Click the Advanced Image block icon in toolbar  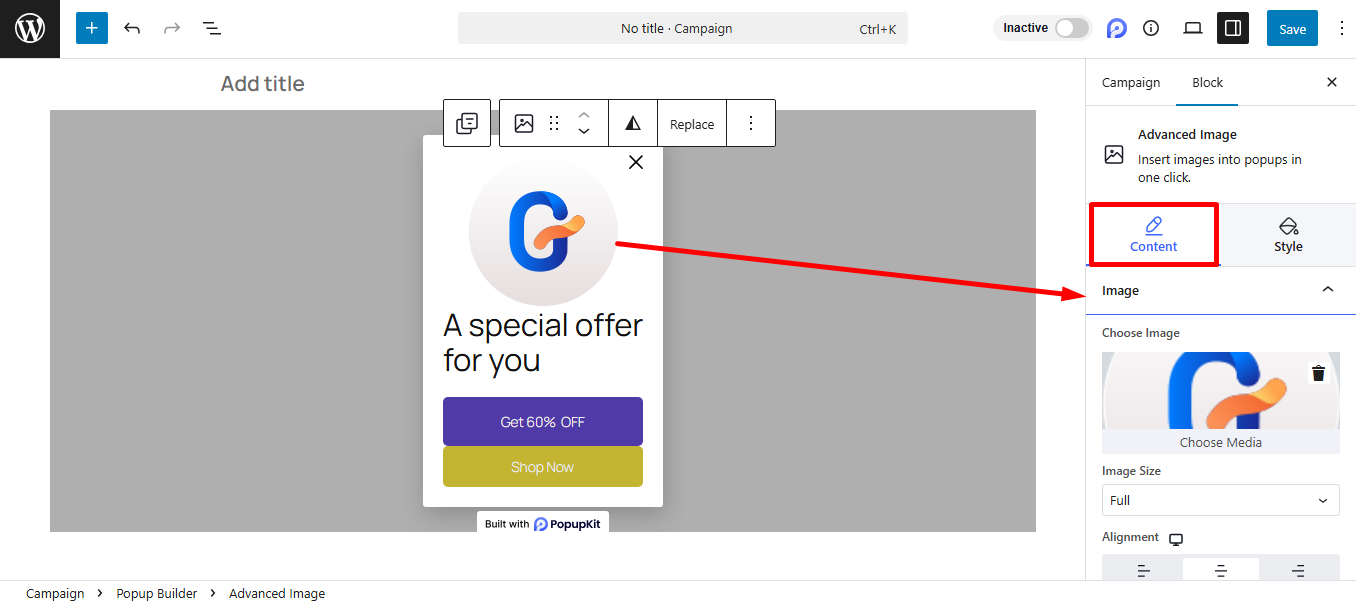522,122
